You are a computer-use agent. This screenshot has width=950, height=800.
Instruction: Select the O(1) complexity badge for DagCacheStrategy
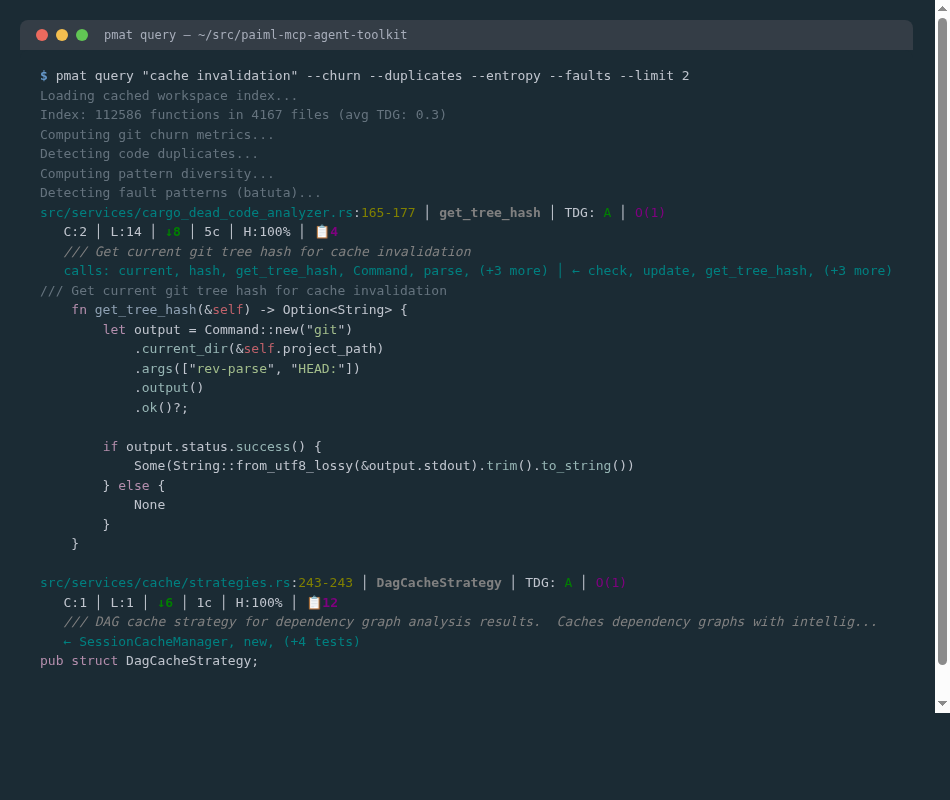coord(610,582)
